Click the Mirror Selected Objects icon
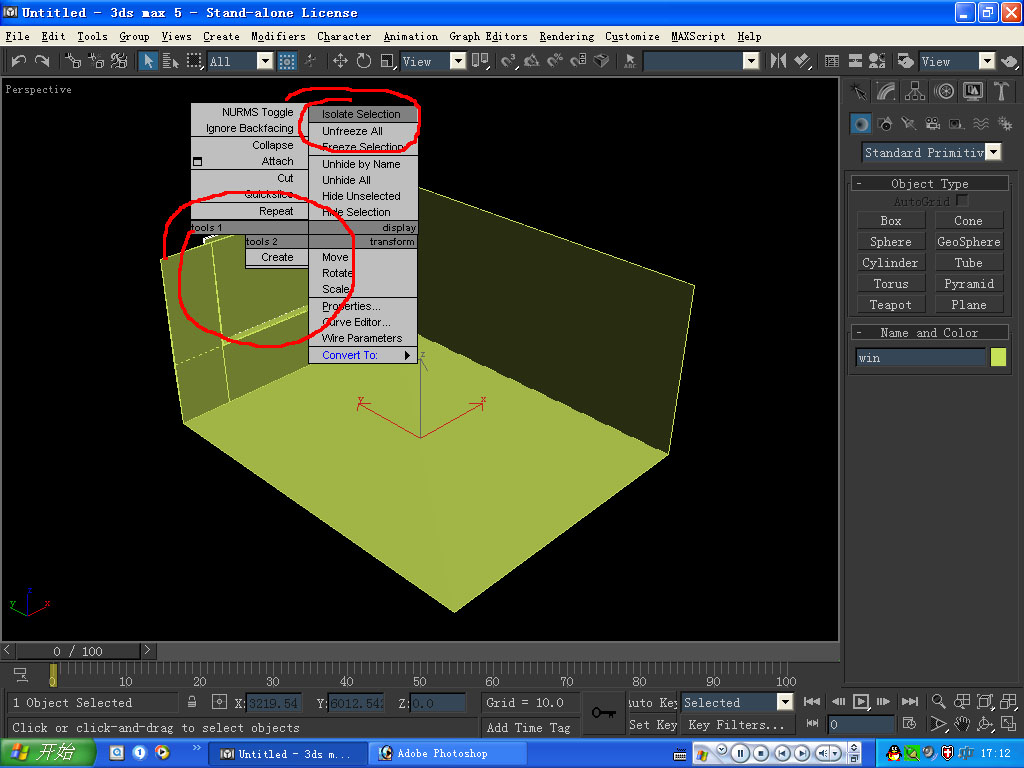Viewport: 1024px width, 768px height. (x=778, y=61)
